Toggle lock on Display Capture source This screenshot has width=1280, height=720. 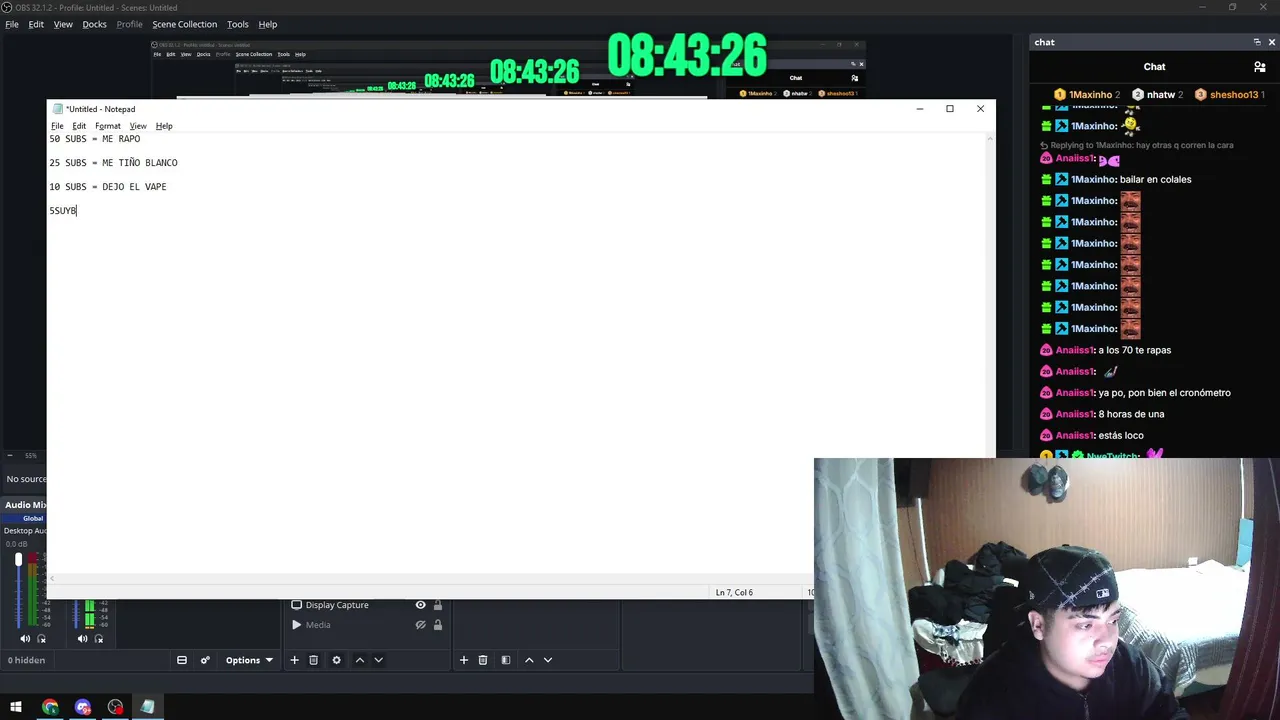click(438, 605)
